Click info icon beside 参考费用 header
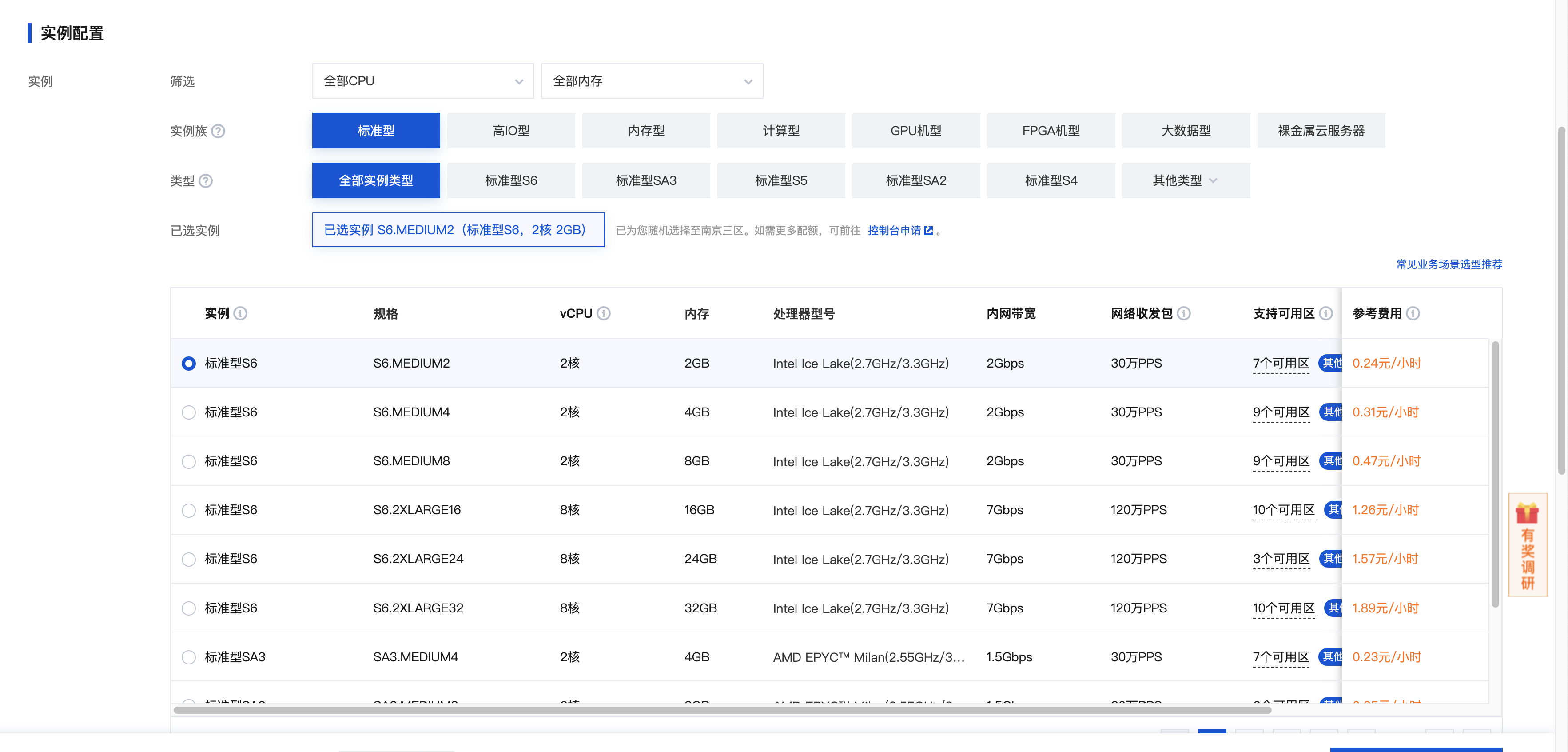The image size is (1568, 752). pos(1413,314)
